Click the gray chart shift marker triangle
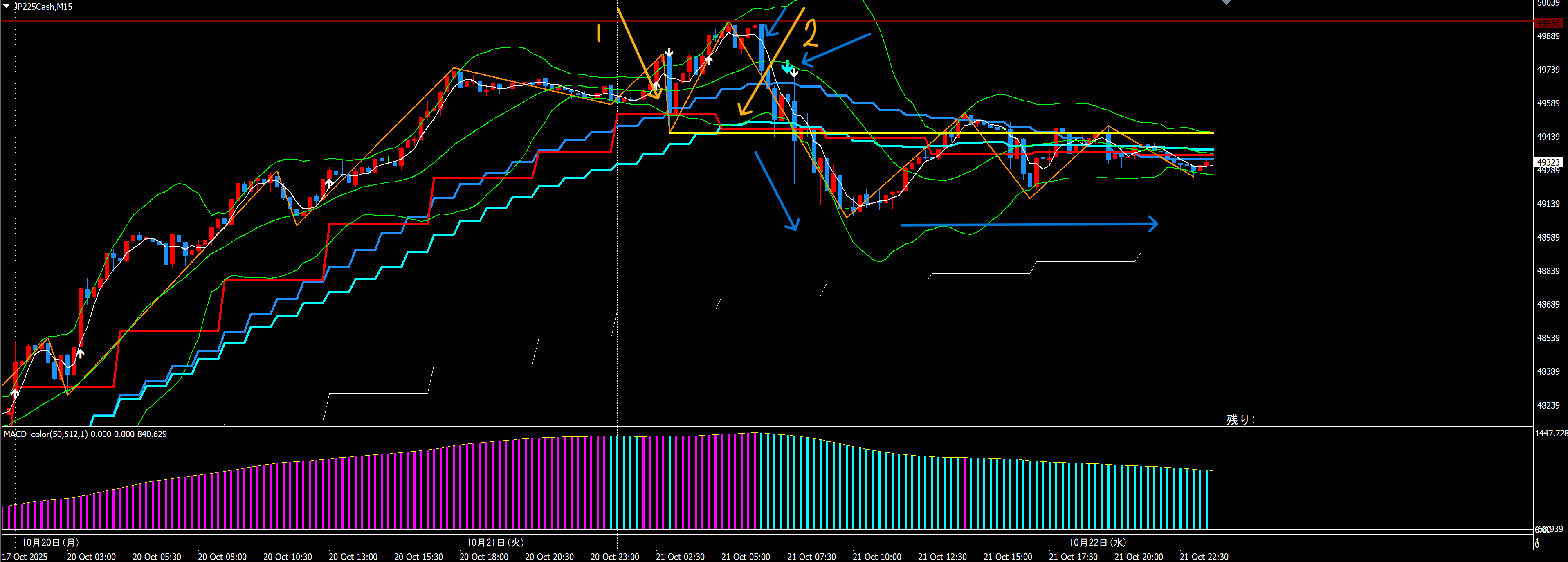 pyautogui.click(x=1226, y=3)
